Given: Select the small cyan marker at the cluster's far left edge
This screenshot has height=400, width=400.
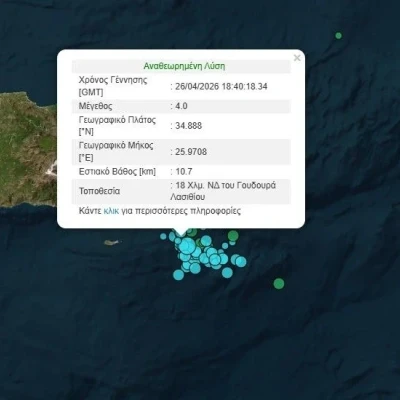Looking at the screenshot, I should (163, 236).
